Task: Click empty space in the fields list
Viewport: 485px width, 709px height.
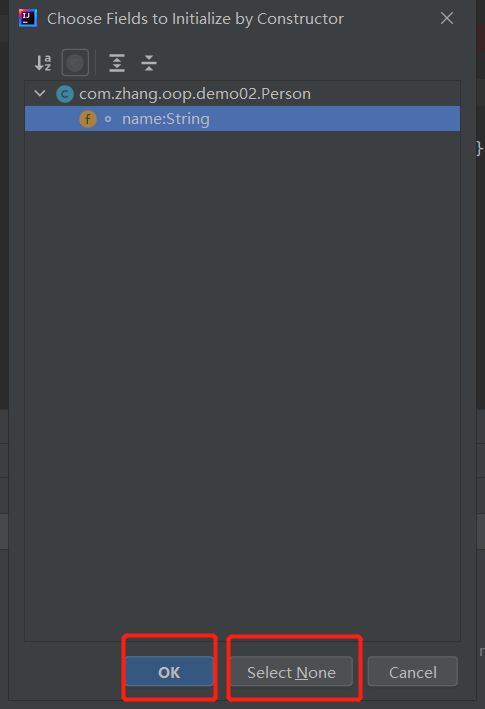Action: coord(243,384)
